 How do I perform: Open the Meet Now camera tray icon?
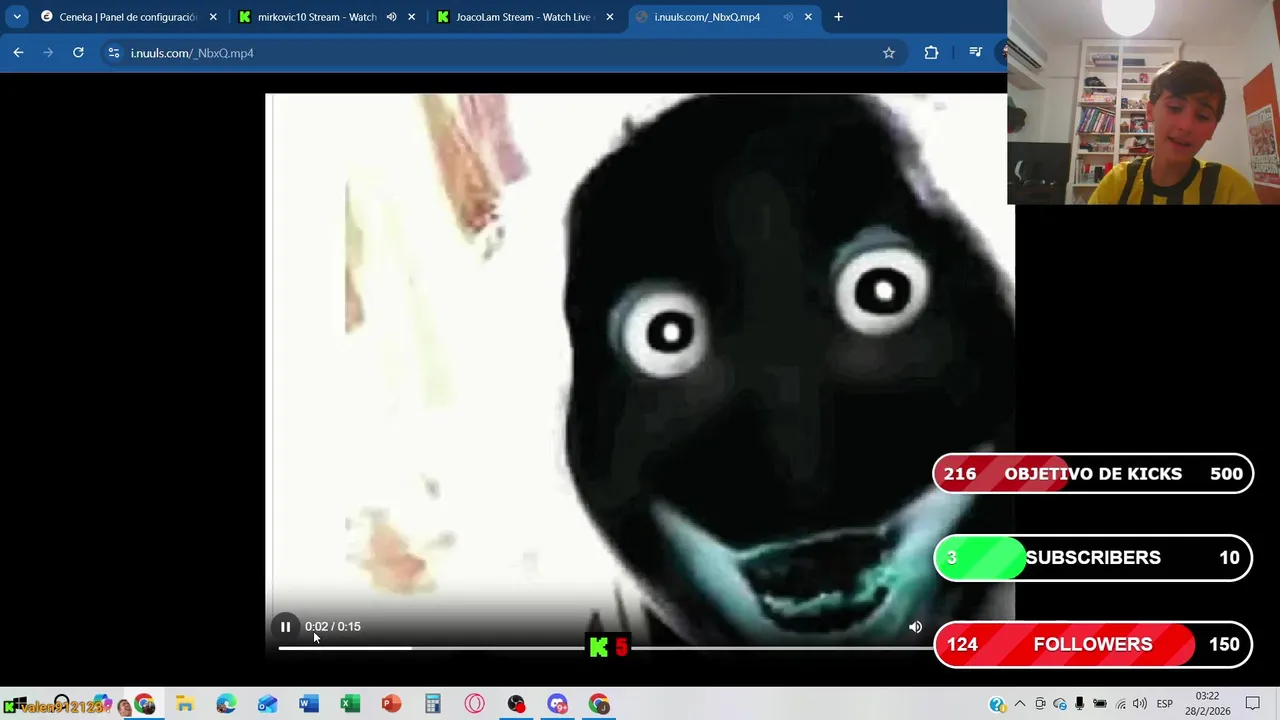pyautogui.click(x=1040, y=704)
